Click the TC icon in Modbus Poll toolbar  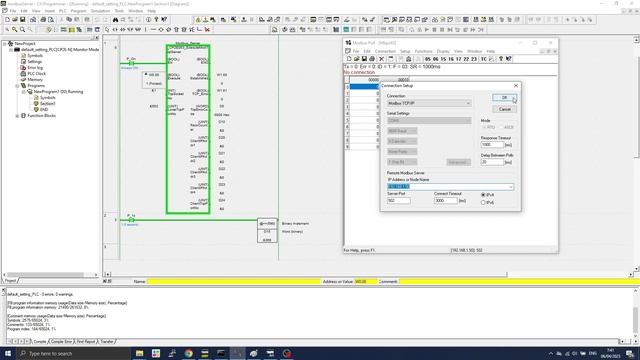point(484,59)
